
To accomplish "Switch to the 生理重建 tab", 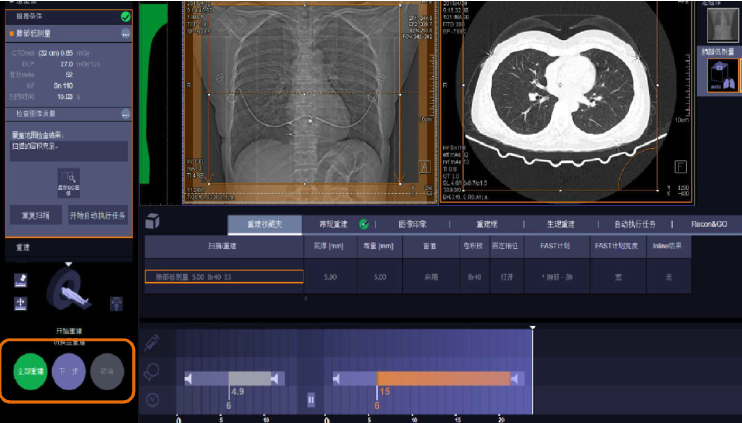I will [561, 224].
